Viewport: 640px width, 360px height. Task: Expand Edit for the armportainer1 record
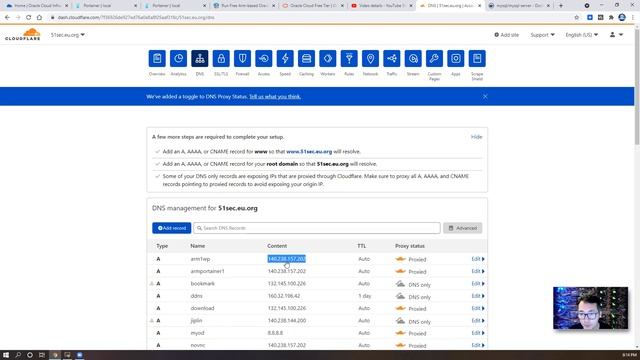(x=478, y=271)
